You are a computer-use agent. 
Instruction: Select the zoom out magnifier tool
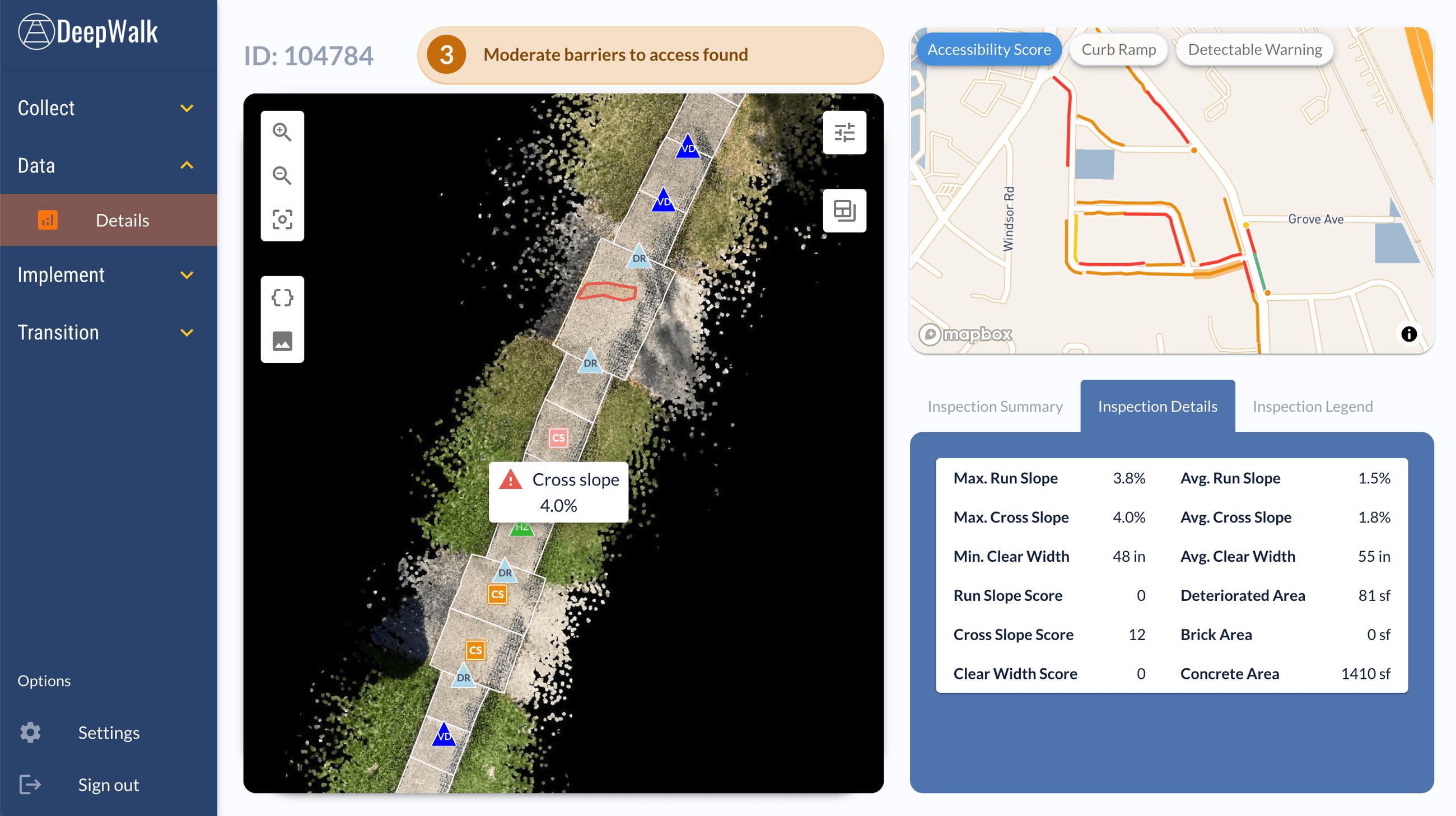click(282, 176)
